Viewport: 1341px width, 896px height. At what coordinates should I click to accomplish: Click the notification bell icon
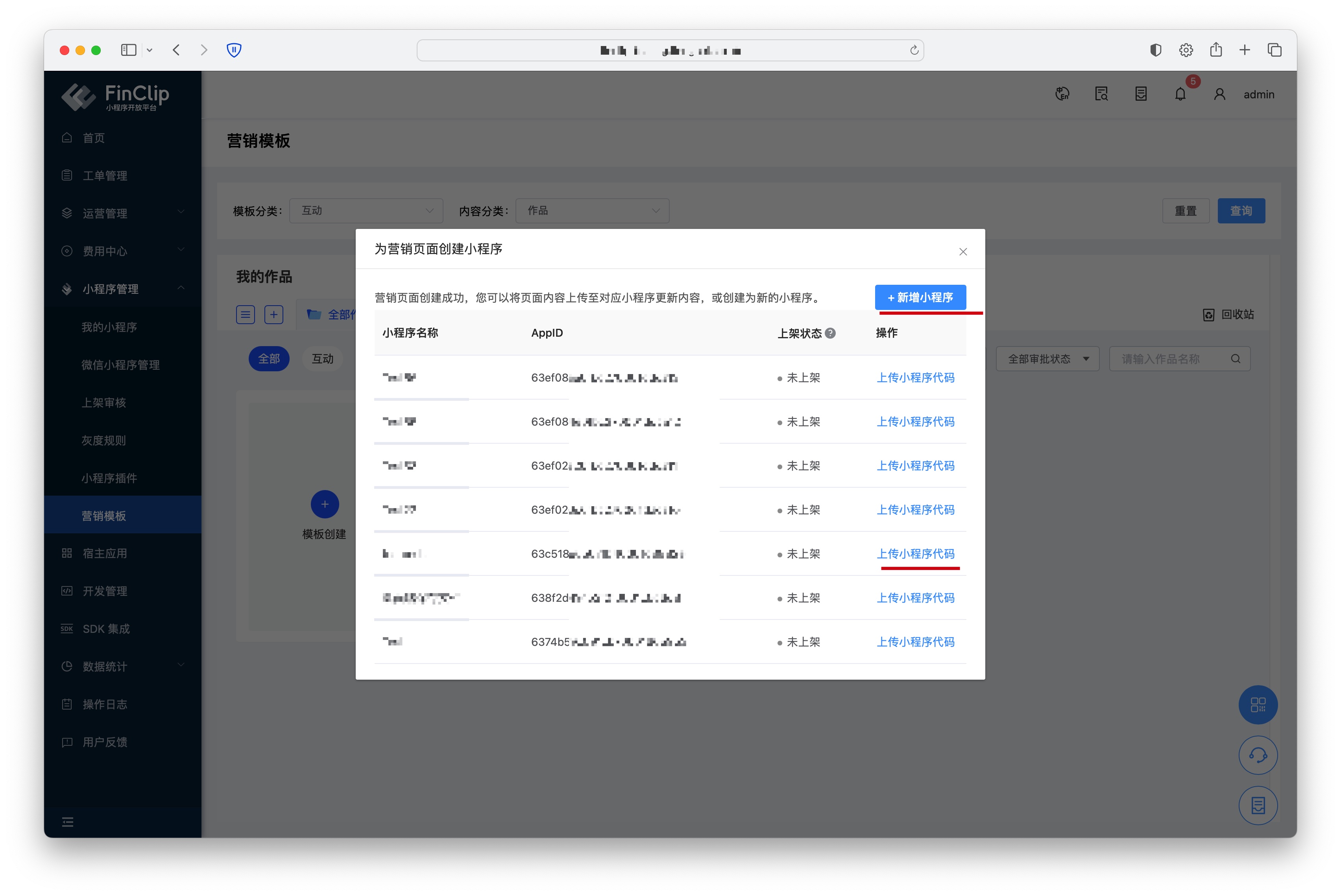click(1180, 94)
